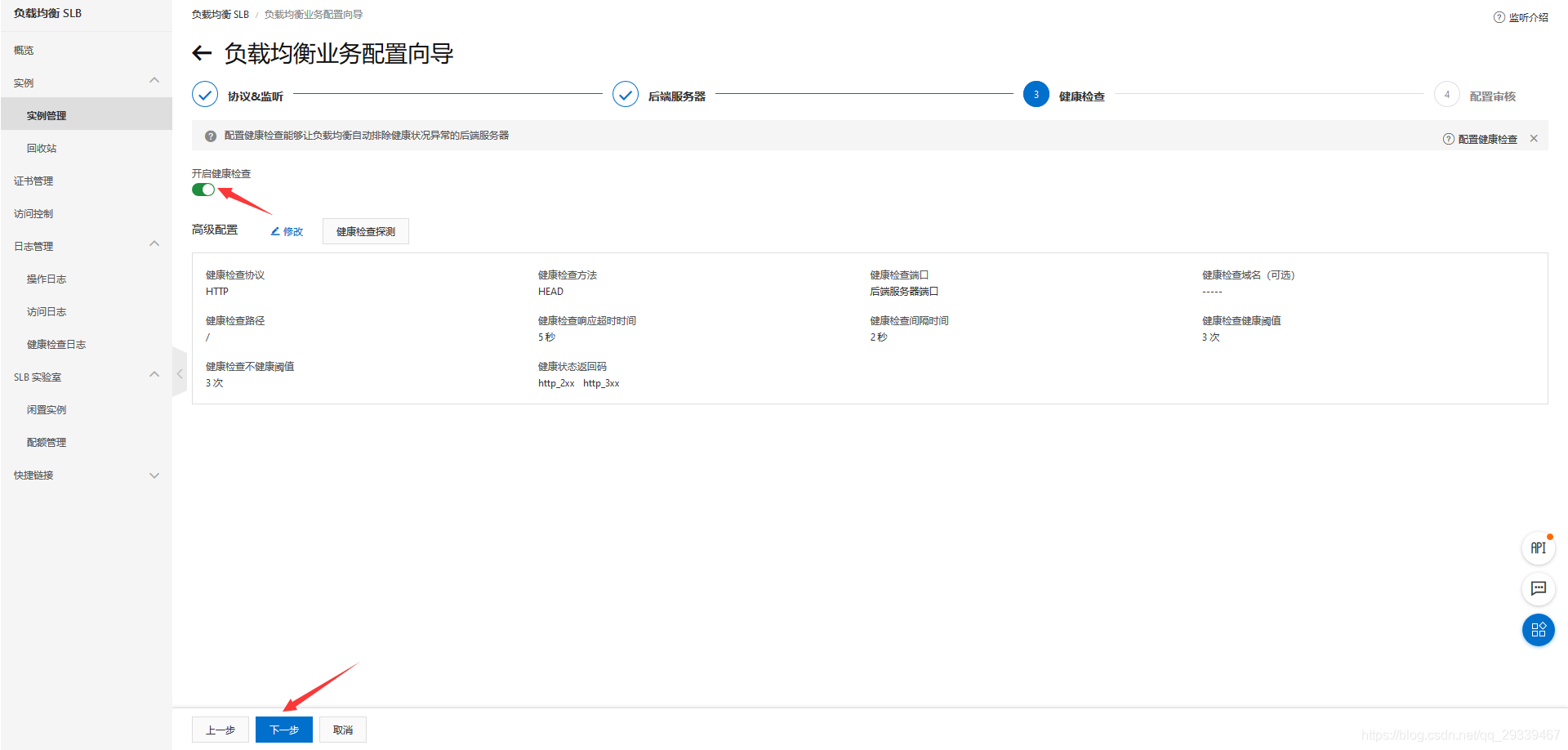Open the blue apps grid floating button
This screenshot has height=750, width=1568.
[1539, 630]
